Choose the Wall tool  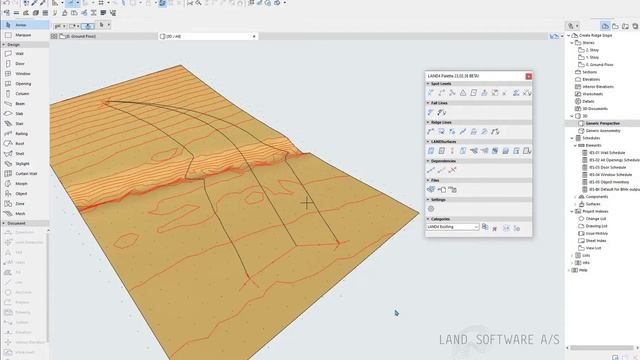click(24, 53)
